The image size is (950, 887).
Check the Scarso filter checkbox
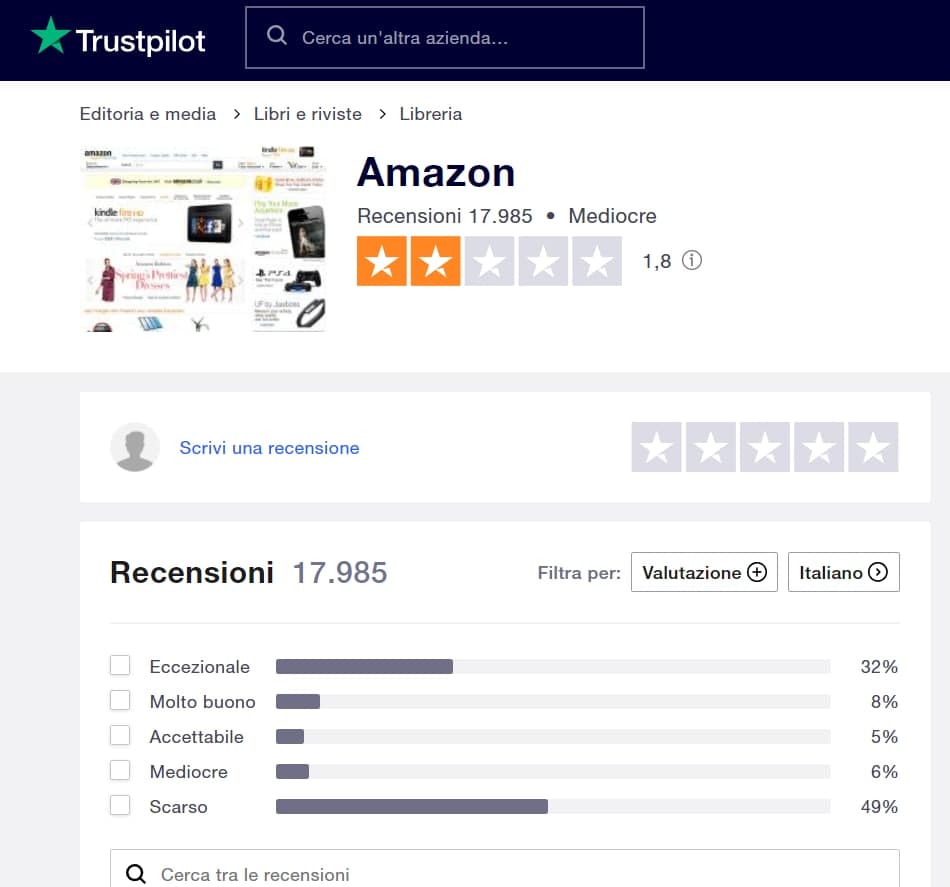[x=120, y=806]
